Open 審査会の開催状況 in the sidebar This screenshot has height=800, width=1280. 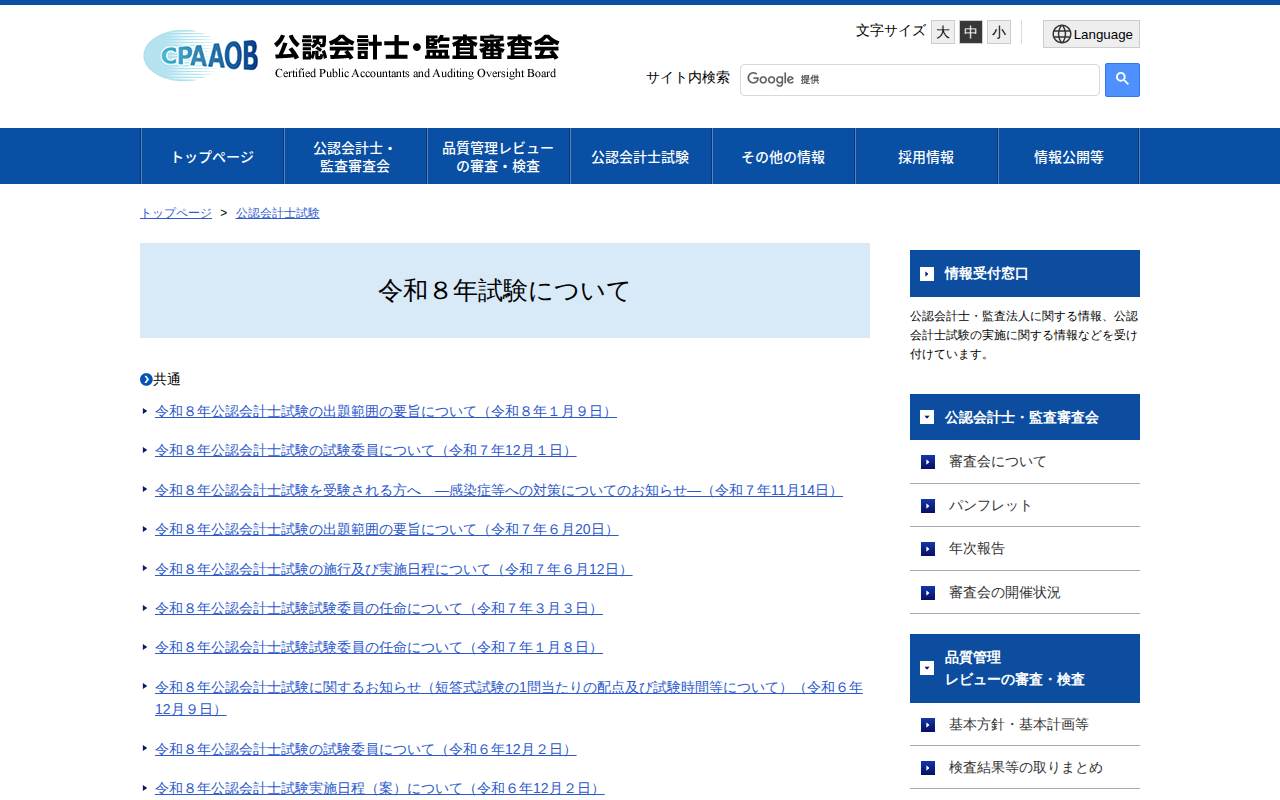click(x=1005, y=592)
